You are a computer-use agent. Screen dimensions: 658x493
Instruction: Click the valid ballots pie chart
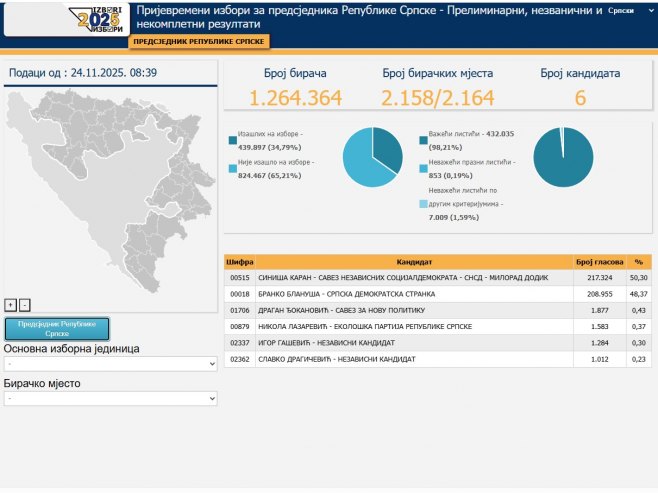tap(563, 158)
